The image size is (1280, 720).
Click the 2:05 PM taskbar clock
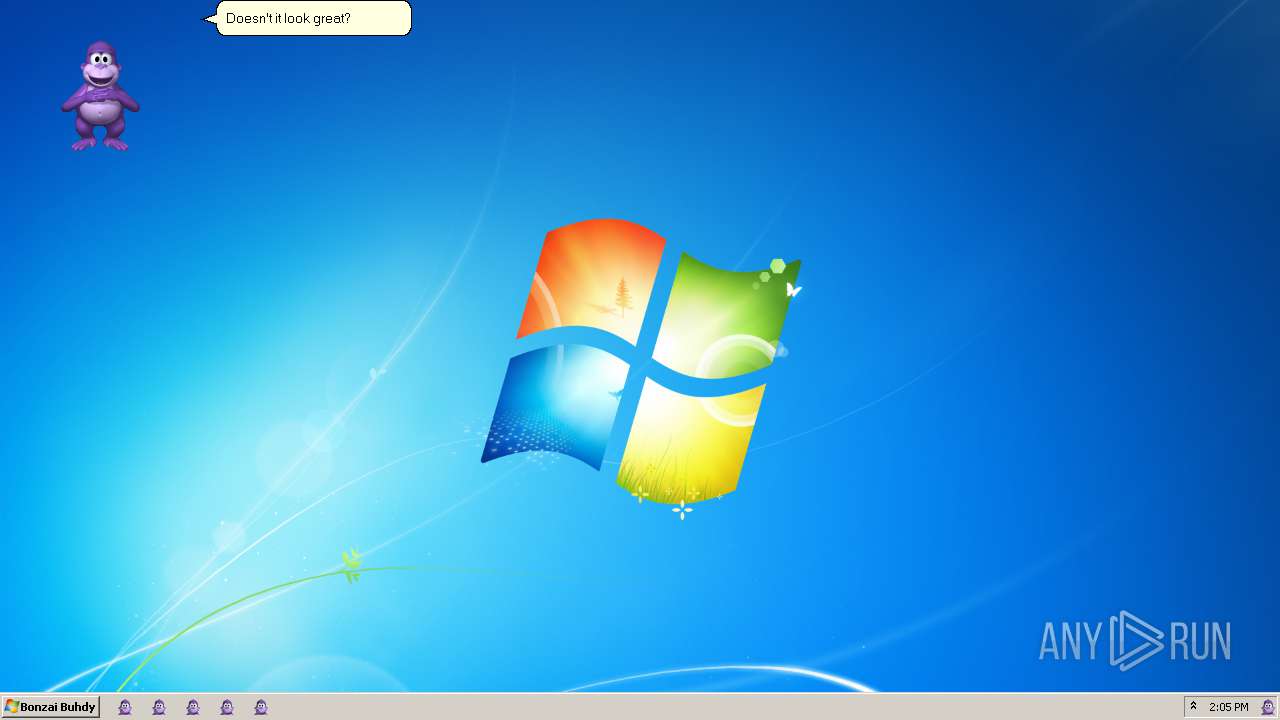[x=1228, y=707]
